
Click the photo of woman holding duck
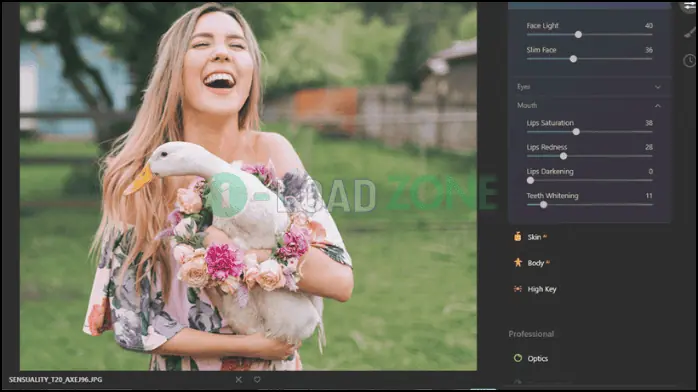(x=248, y=186)
